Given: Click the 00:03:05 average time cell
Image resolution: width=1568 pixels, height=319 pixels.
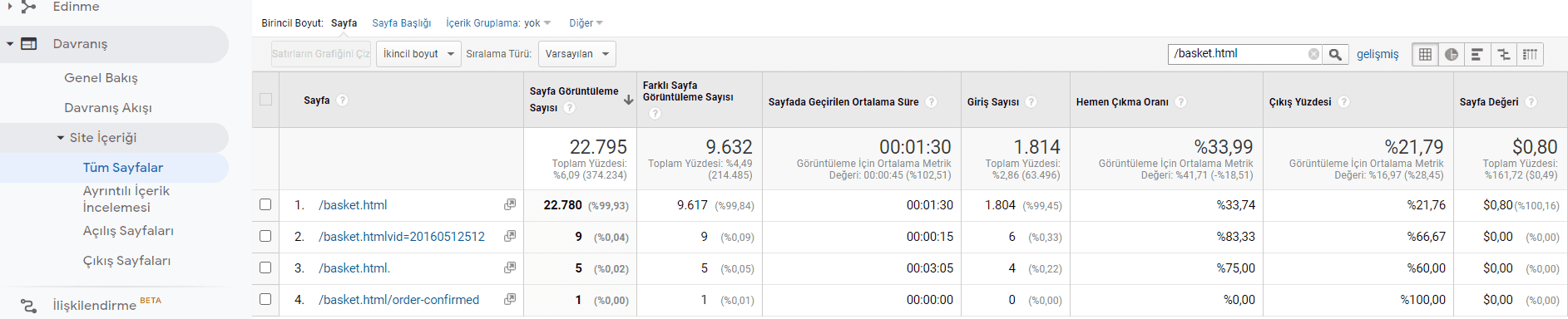Looking at the screenshot, I should pos(930,267).
